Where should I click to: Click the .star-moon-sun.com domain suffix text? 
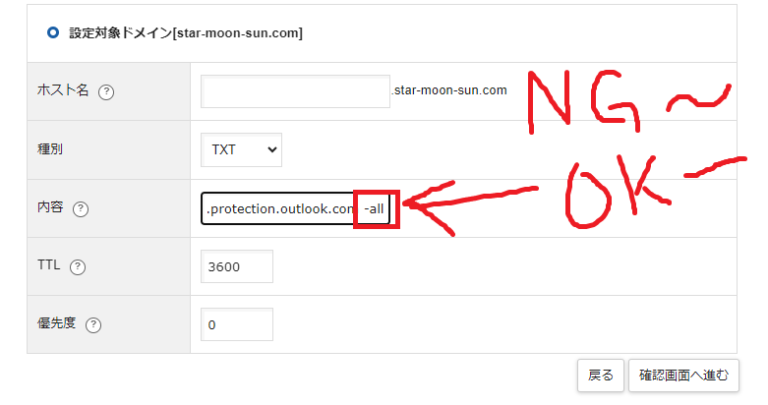click(x=449, y=91)
